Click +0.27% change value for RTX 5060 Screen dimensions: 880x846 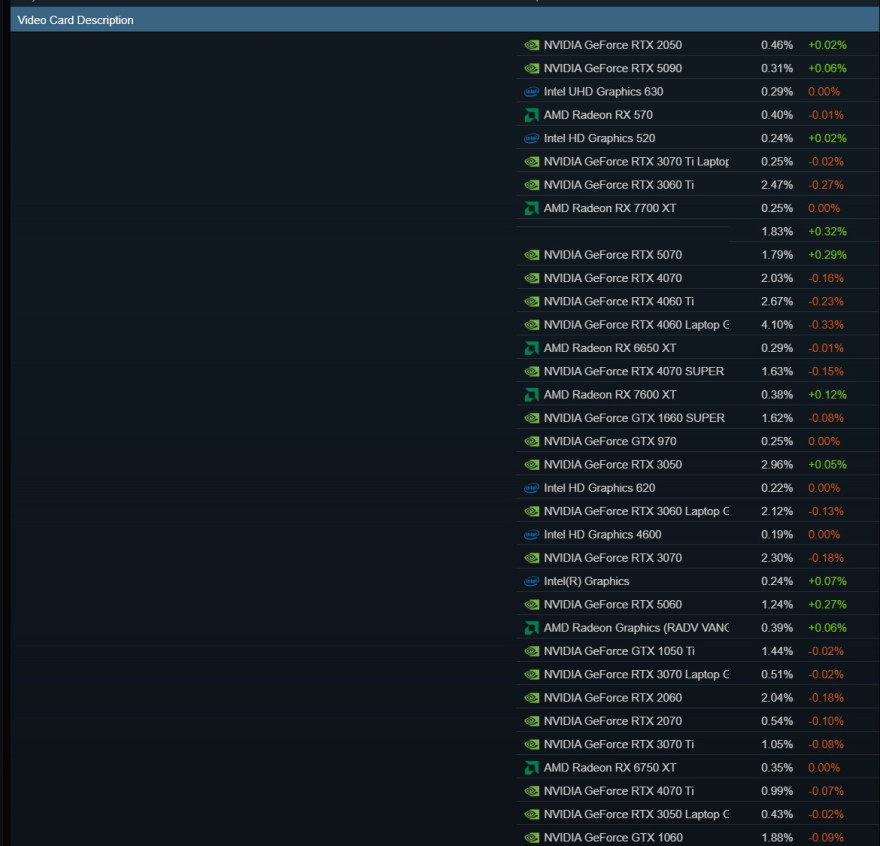826,605
